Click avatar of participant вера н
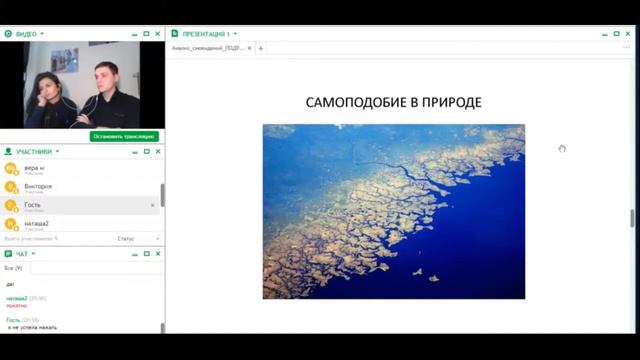 point(11,169)
